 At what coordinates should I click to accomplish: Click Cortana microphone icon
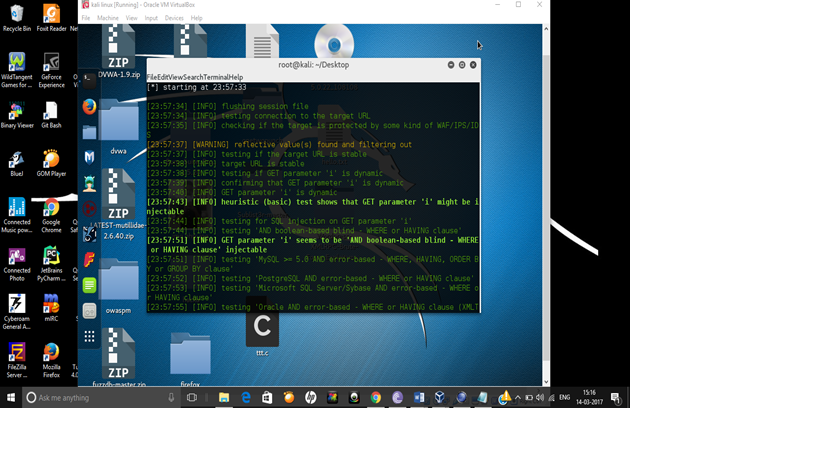tap(171, 397)
